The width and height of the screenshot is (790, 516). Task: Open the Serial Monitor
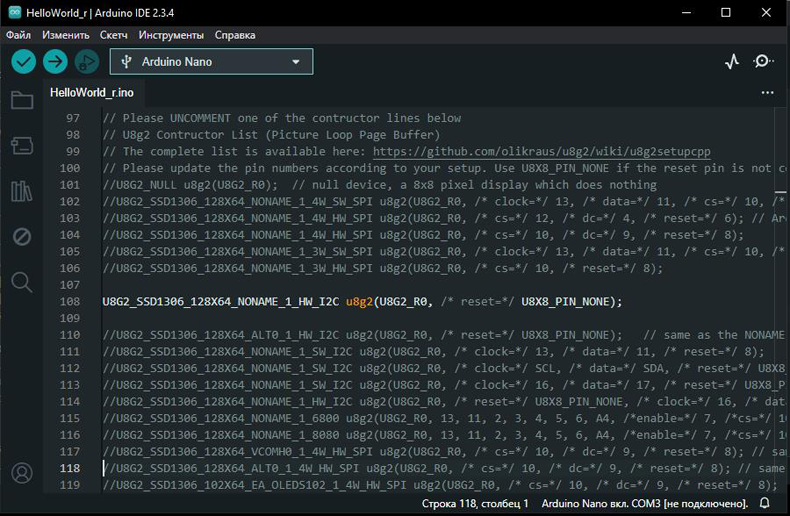click(763, 61)
